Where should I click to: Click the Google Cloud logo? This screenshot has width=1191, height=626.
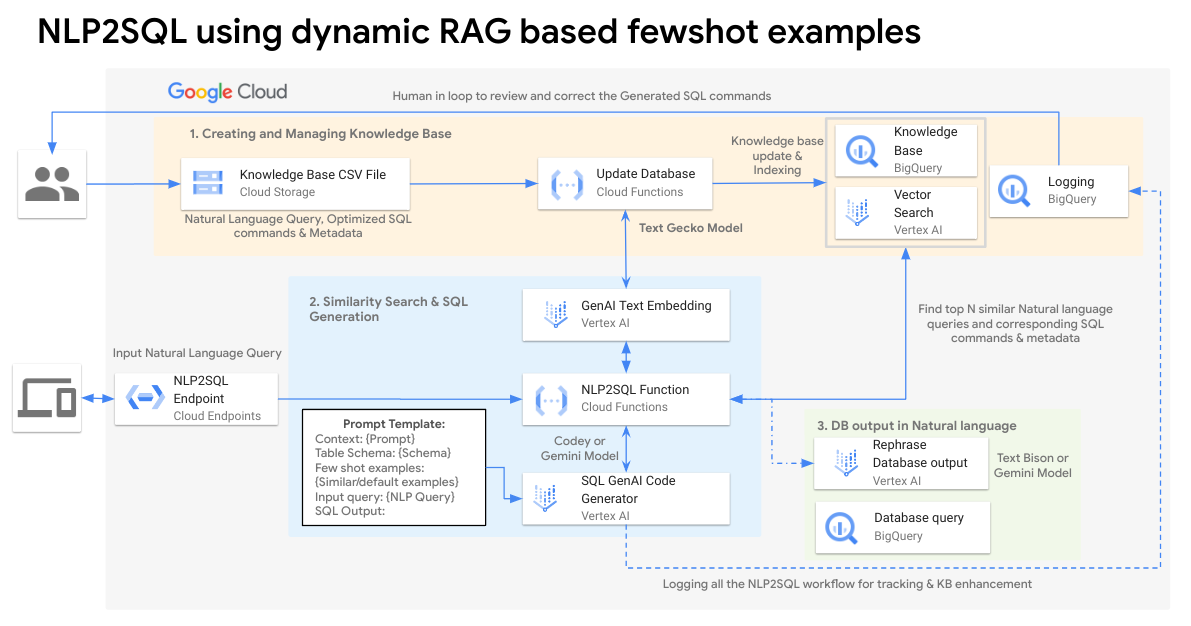pos(227,92)
